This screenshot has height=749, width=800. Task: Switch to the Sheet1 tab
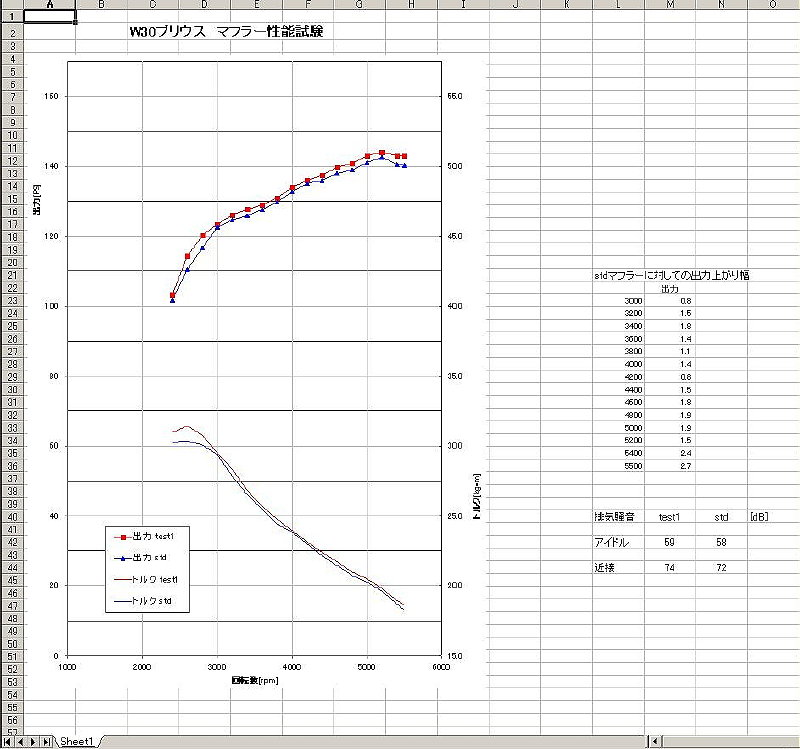[x=77, y=741]
